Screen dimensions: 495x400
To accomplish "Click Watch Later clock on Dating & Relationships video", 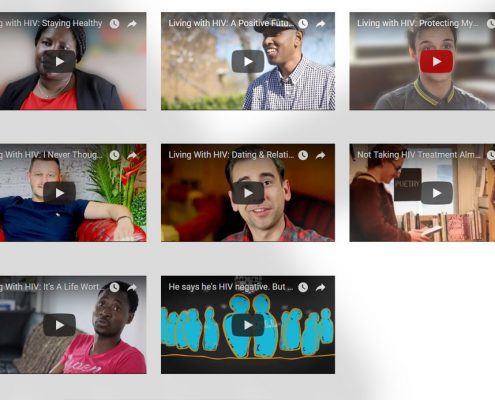I will point(303,155).
